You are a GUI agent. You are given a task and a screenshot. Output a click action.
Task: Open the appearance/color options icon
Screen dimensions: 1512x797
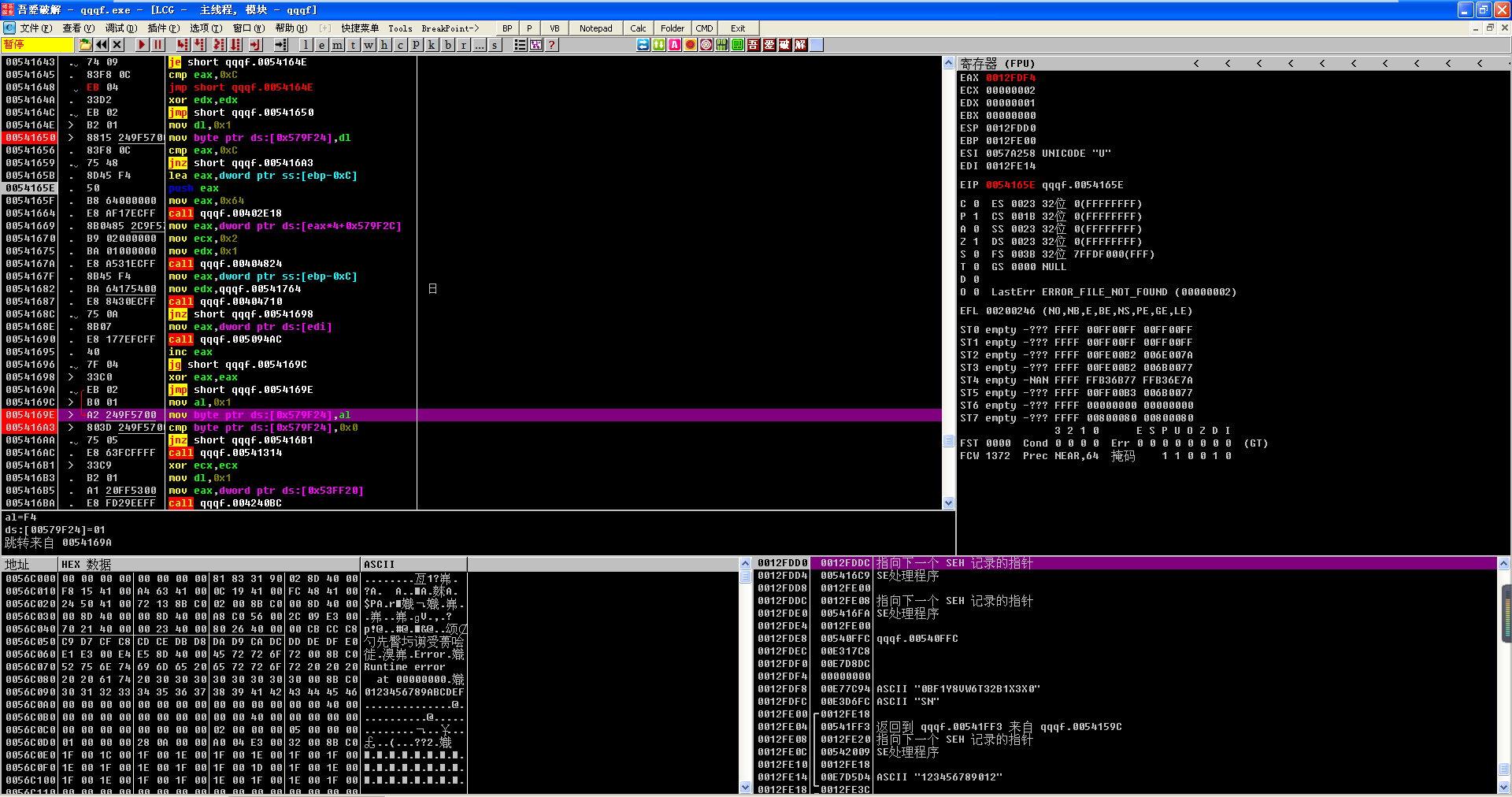pos(536,45)
